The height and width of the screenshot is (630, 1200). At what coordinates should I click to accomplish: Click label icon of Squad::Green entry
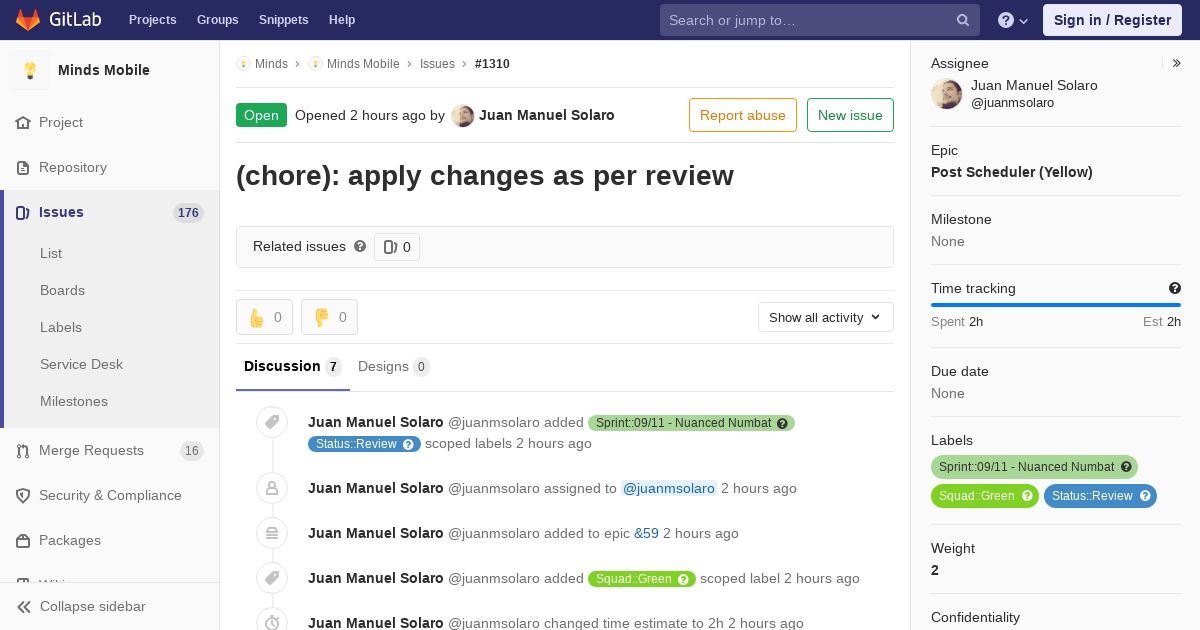[272, 578]
